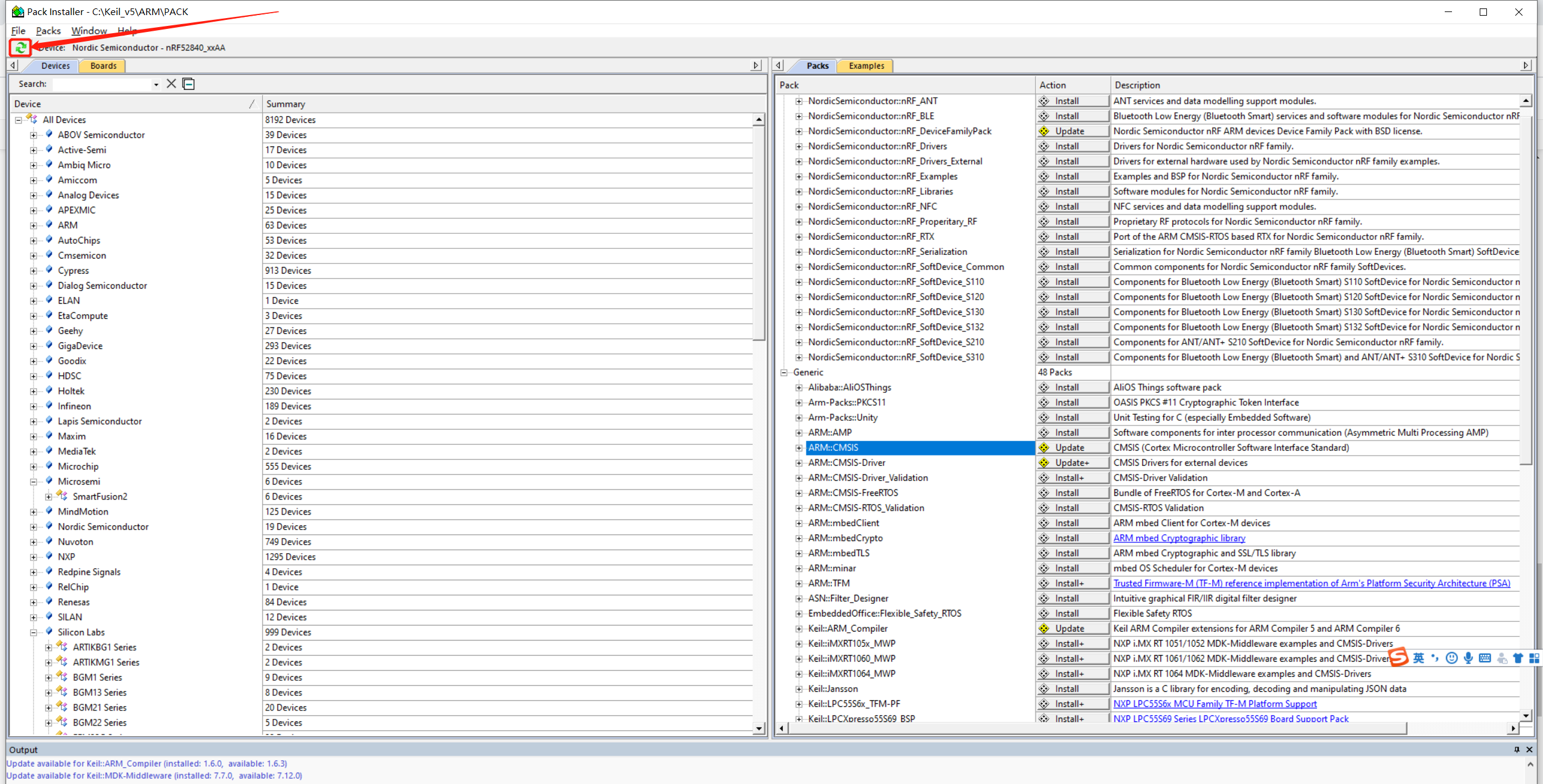Click the grid toolbox icon in IME toolbar
The height and width of the screenshot is (784, 1543).
(1535, 658)
